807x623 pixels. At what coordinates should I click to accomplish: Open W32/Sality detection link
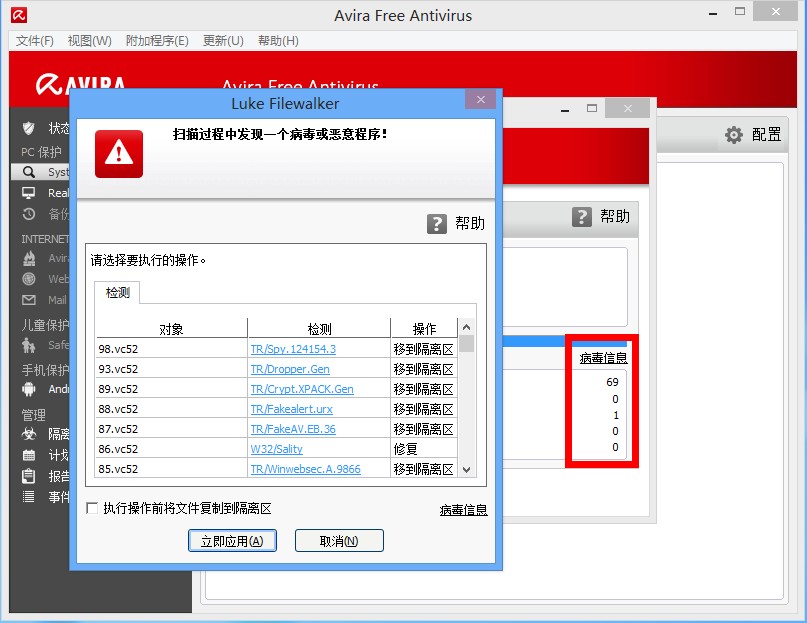276,449
